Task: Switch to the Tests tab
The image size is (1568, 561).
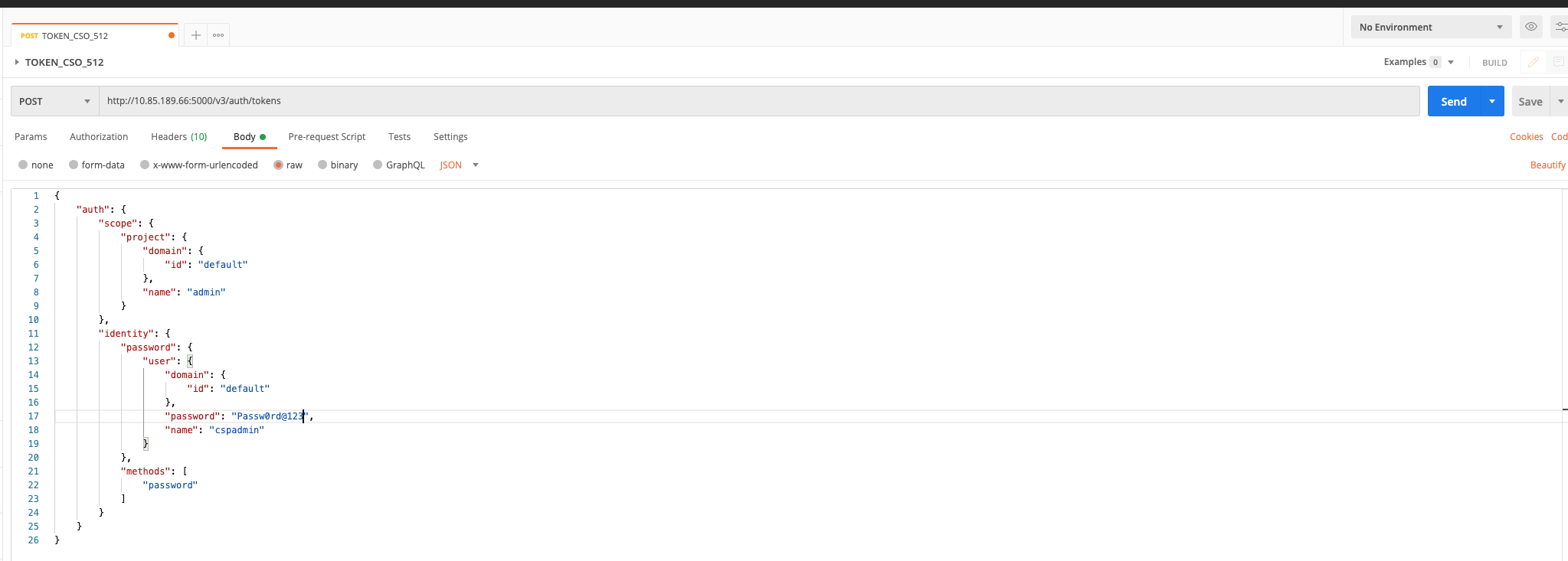Action: [x=399, y=136]
